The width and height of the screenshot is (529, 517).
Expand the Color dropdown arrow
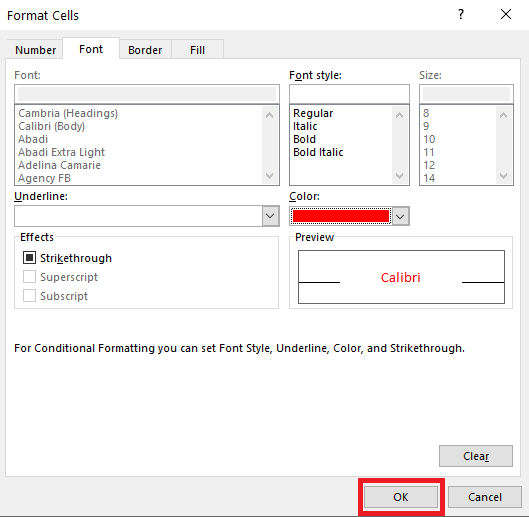[x=400, y=216]
